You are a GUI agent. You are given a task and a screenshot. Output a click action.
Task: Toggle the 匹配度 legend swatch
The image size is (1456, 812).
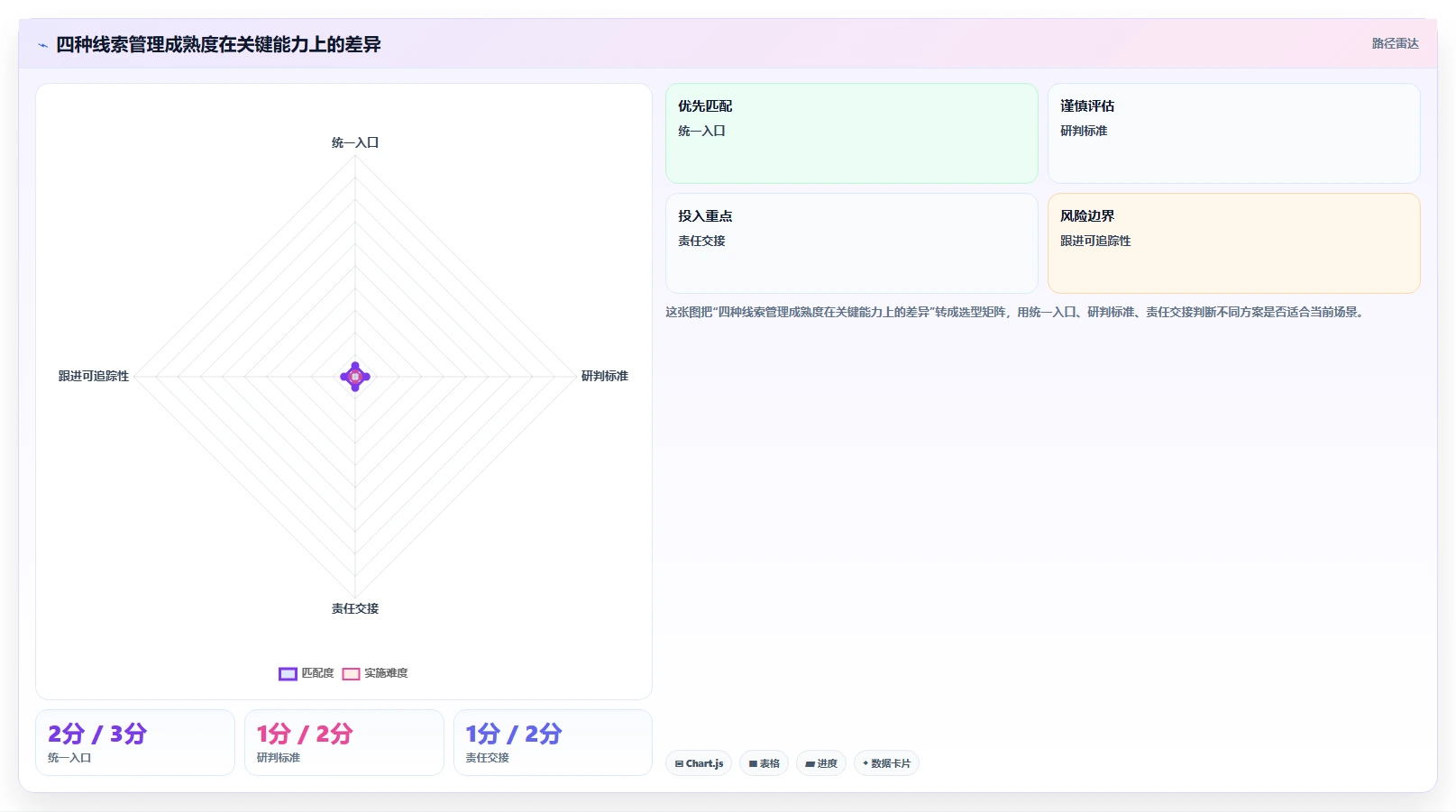point(288,674)
